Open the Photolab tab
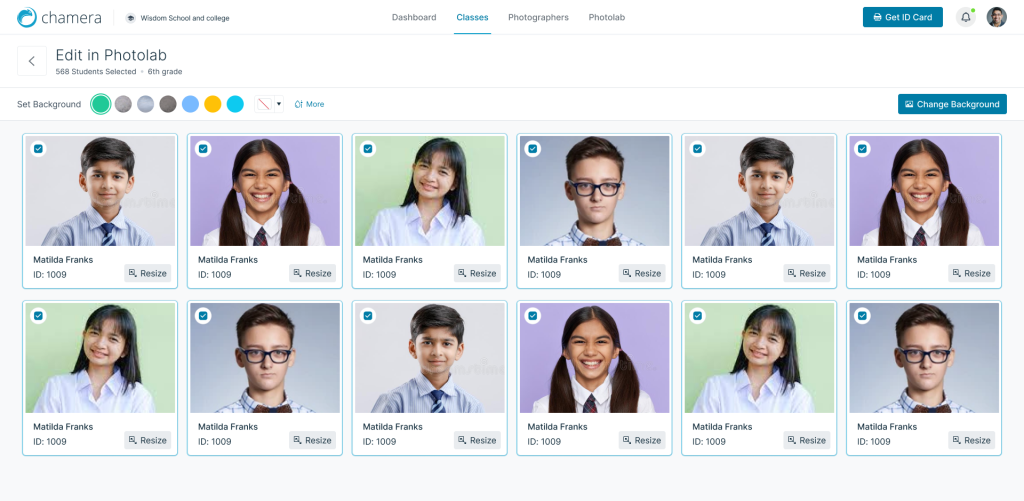The height and width of the screenshot is (501, 1024). coord(607,18)
